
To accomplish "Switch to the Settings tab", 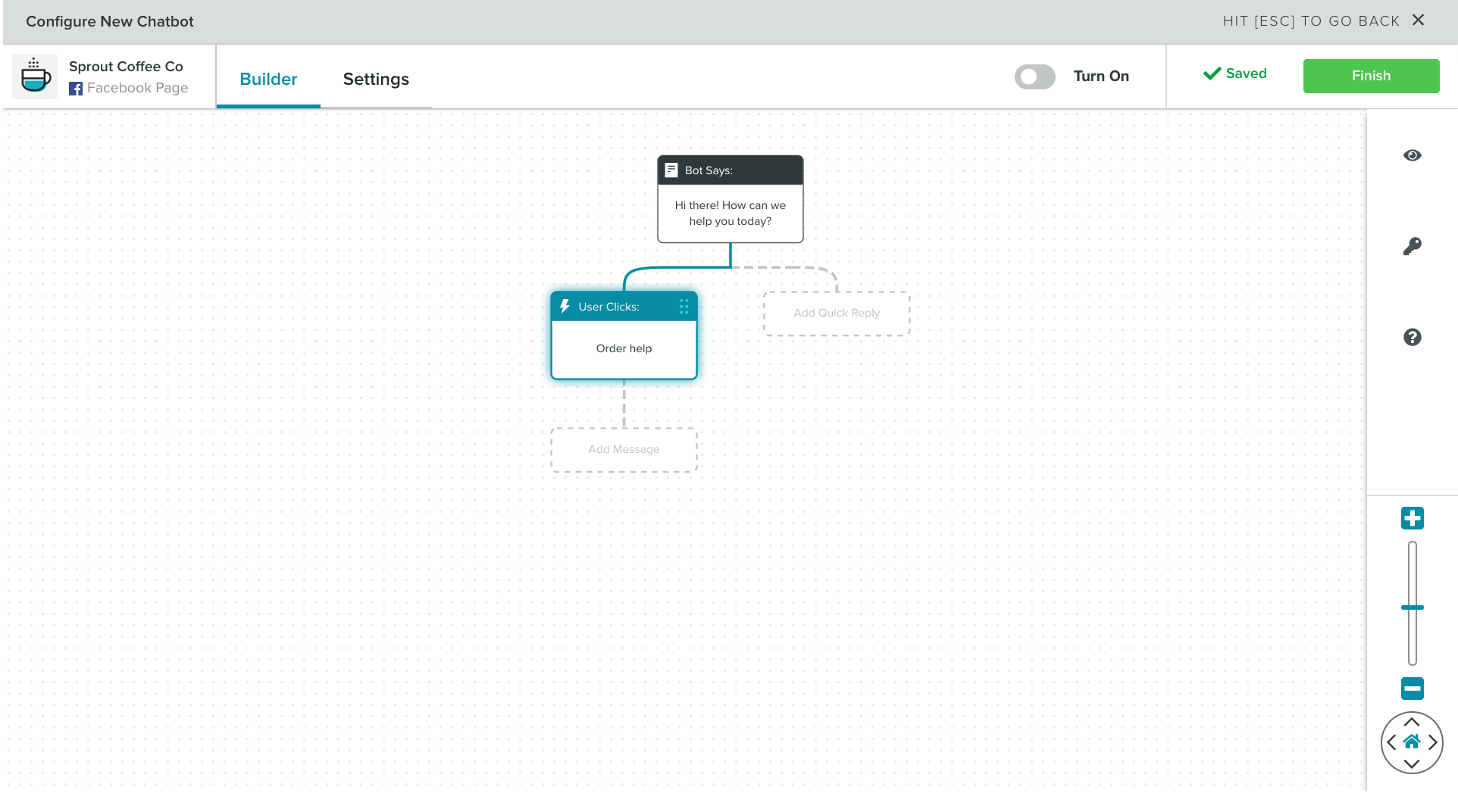I will point(375,79).
